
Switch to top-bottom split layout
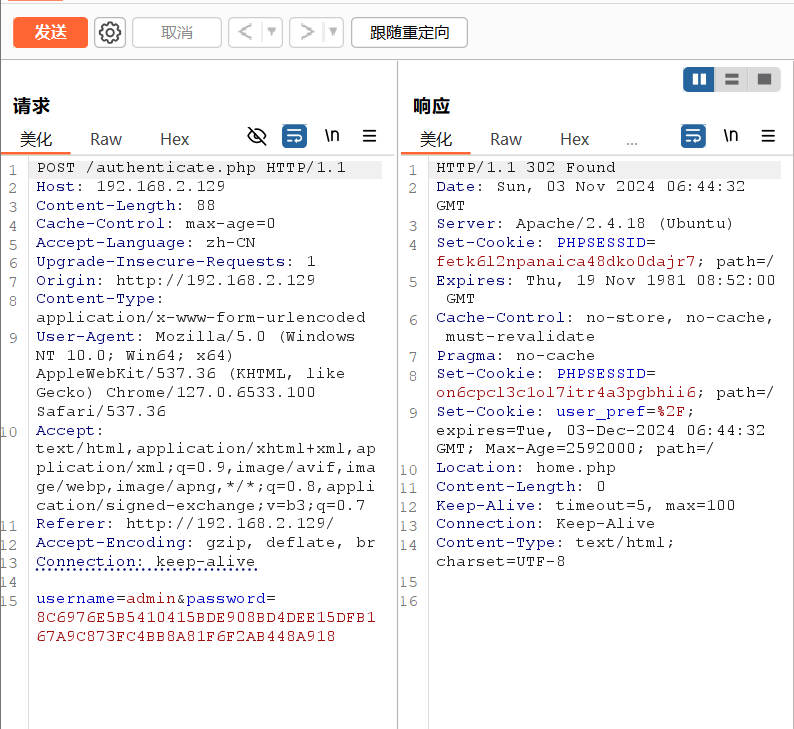[x=732, y=79]
